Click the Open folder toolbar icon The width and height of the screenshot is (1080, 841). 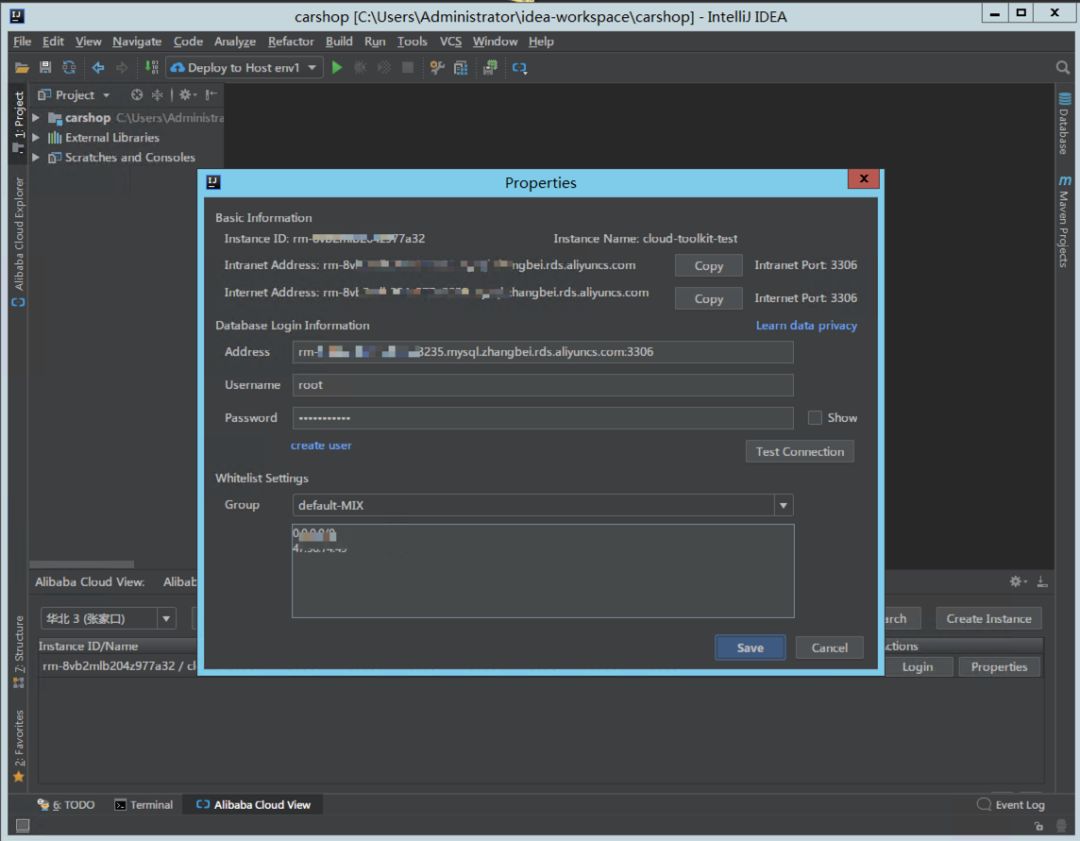(x=22, y=68)
